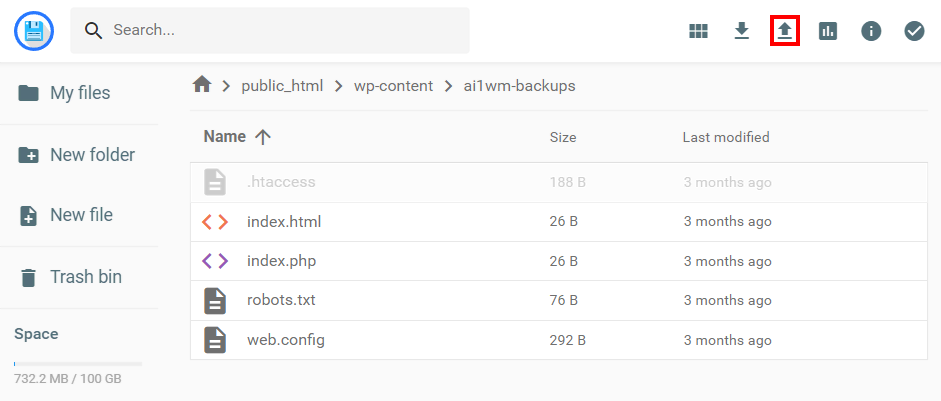Switch view with the grid icon
Screen dimensions: 941x401
coord(698,31)
